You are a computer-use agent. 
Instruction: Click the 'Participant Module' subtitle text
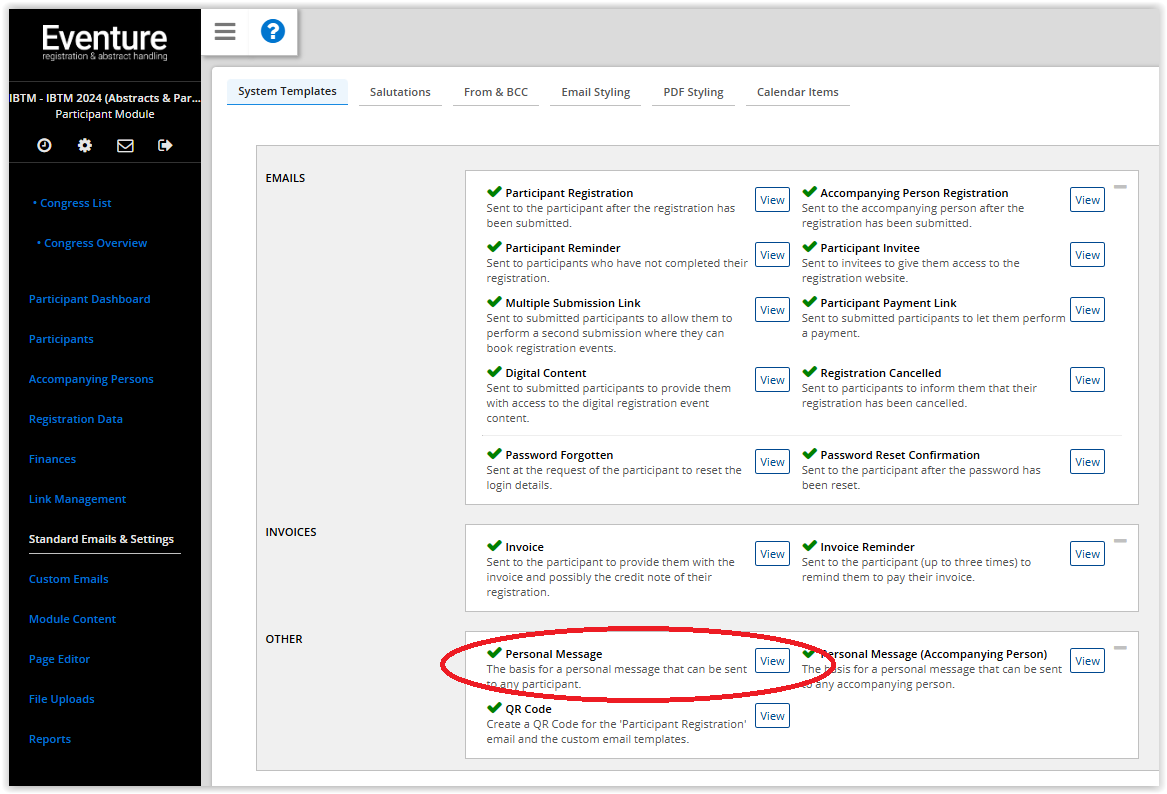(105, 115)
